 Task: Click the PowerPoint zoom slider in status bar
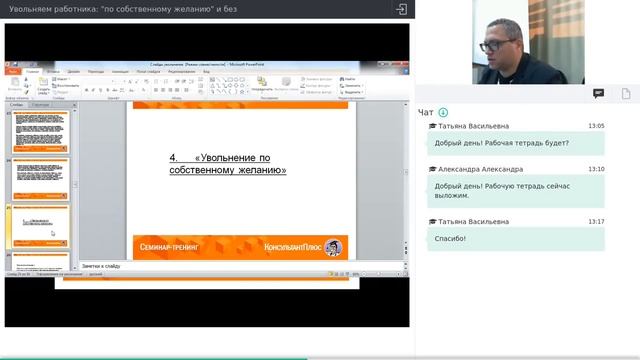coord(380,274)
